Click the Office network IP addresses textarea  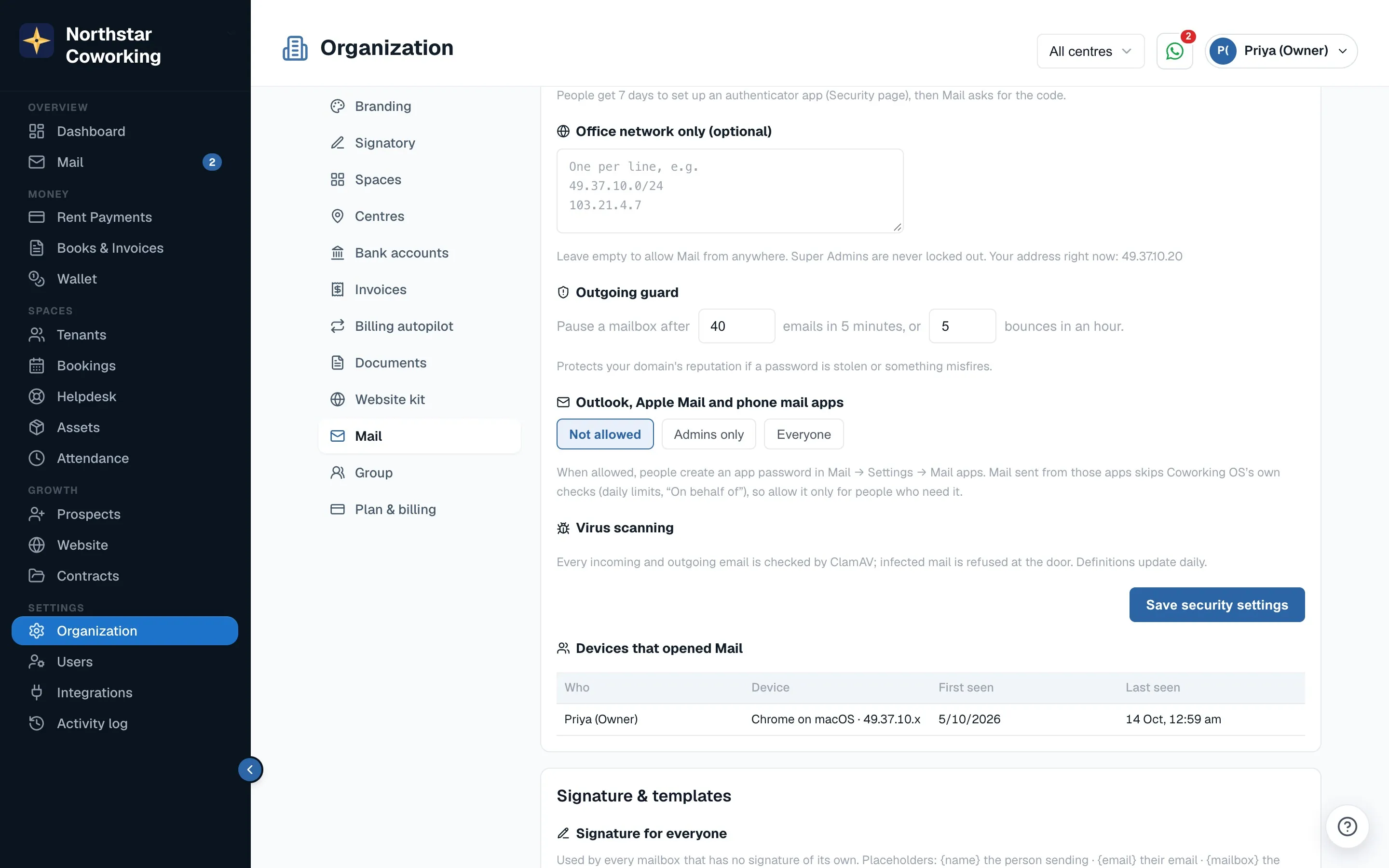pyautogui.click(x=730, y=191)
